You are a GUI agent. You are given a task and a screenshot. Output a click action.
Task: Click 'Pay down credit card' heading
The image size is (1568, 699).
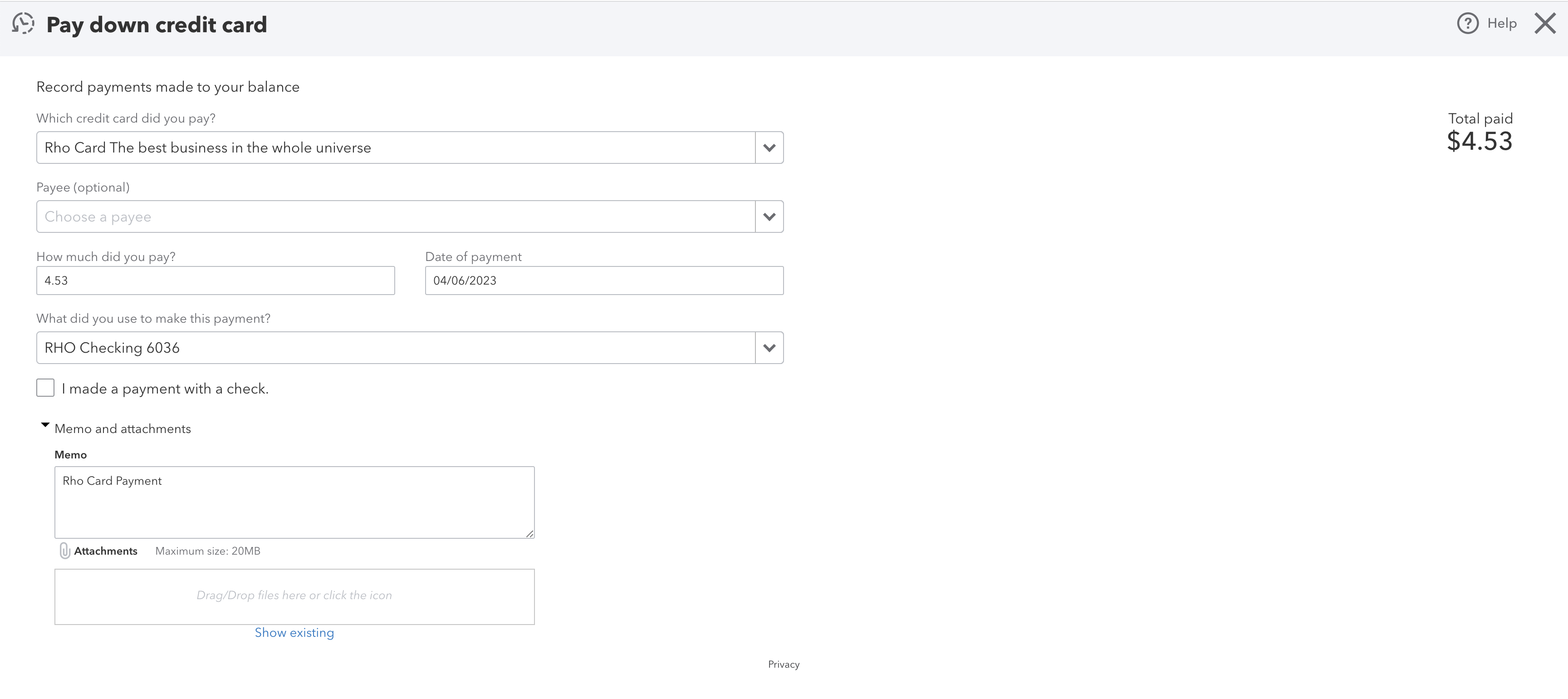click(x=157, y=25)
